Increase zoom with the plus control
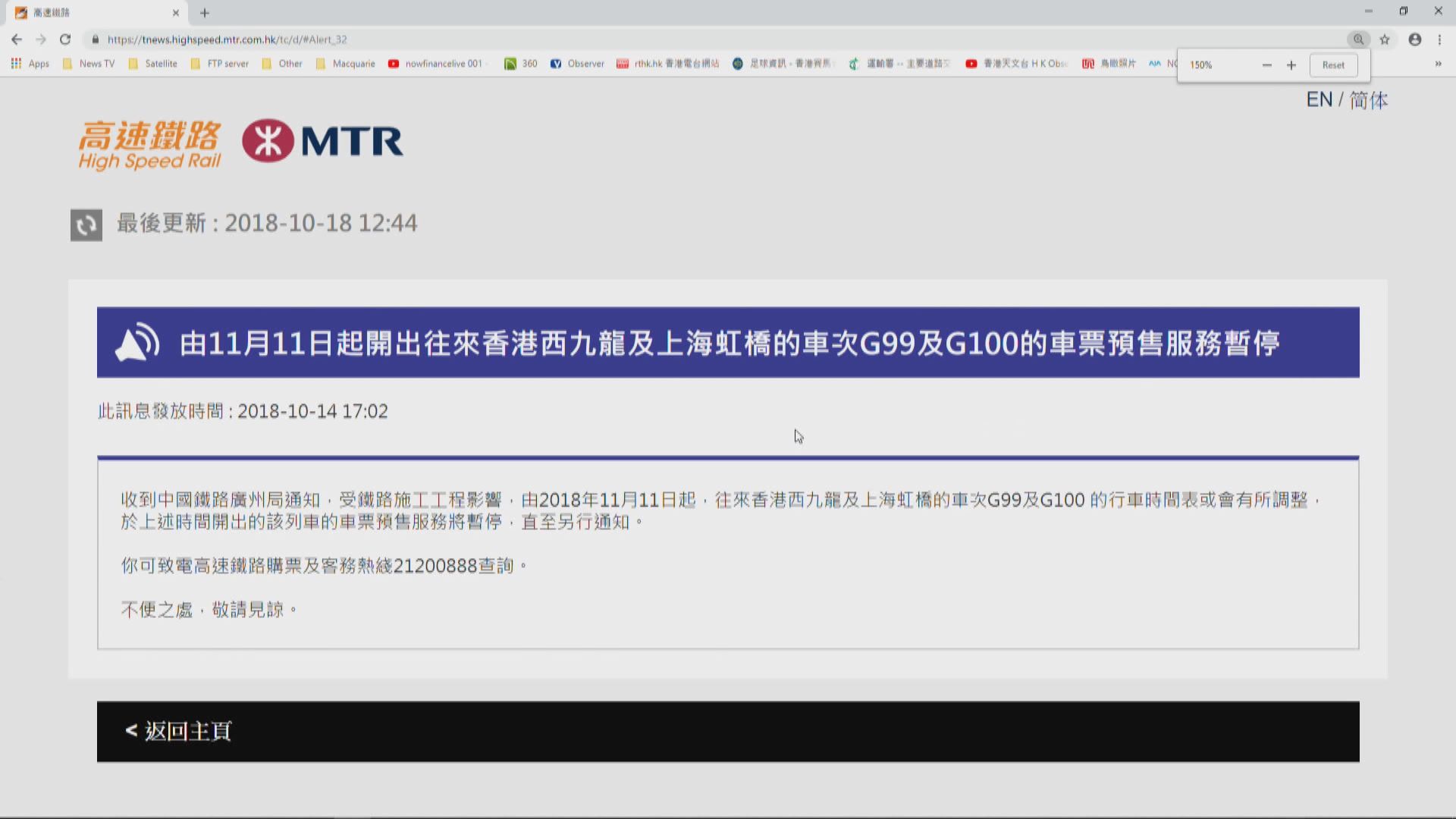 point(1292,64)
